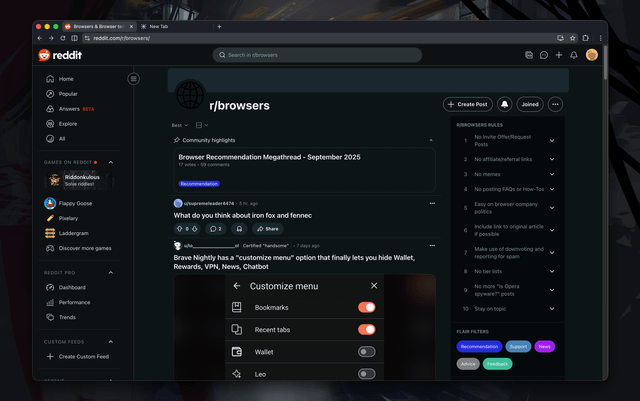Open notifications bell in Reddit header

574,55
